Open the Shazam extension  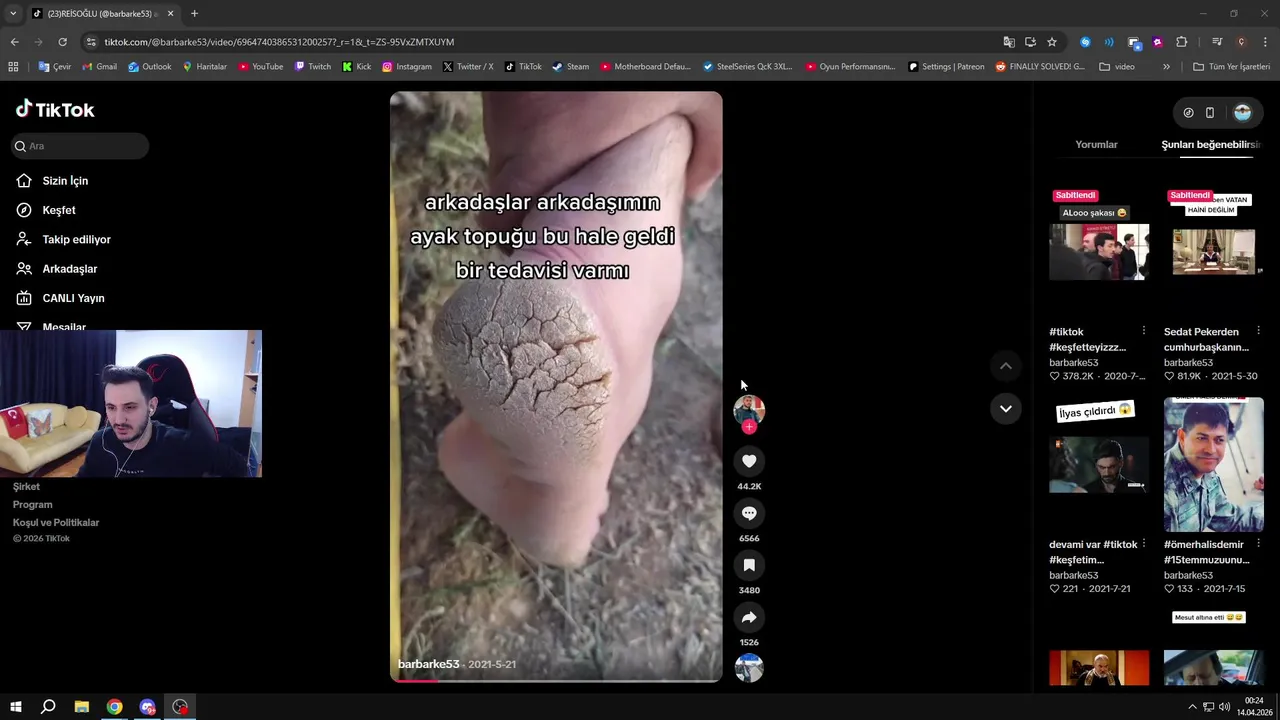pos(1085,42)
